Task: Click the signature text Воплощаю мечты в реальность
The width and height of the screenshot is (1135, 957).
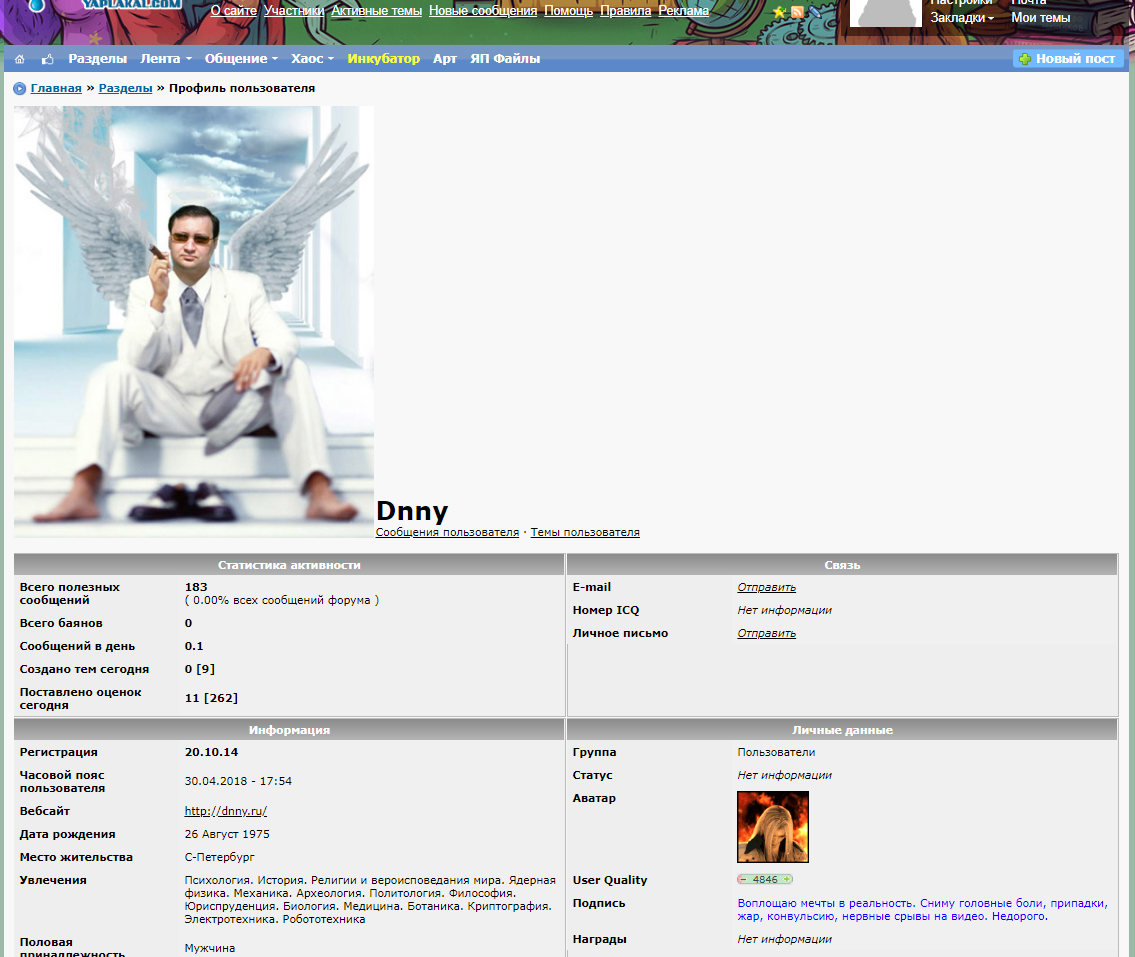Action: (x=827, y=903)
